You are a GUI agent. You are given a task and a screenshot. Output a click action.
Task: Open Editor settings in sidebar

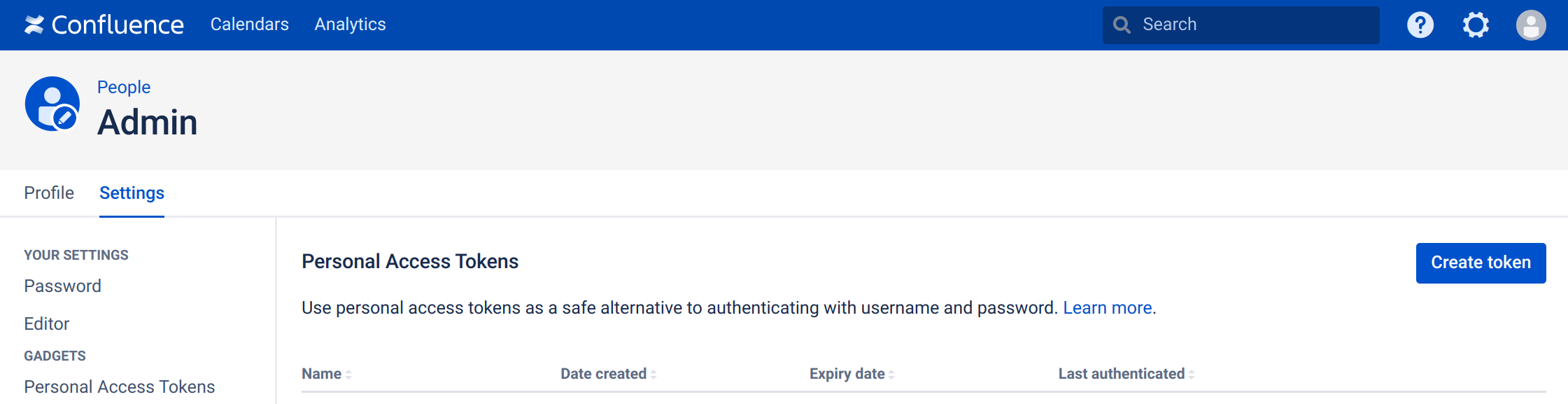[x=47, y=324]
